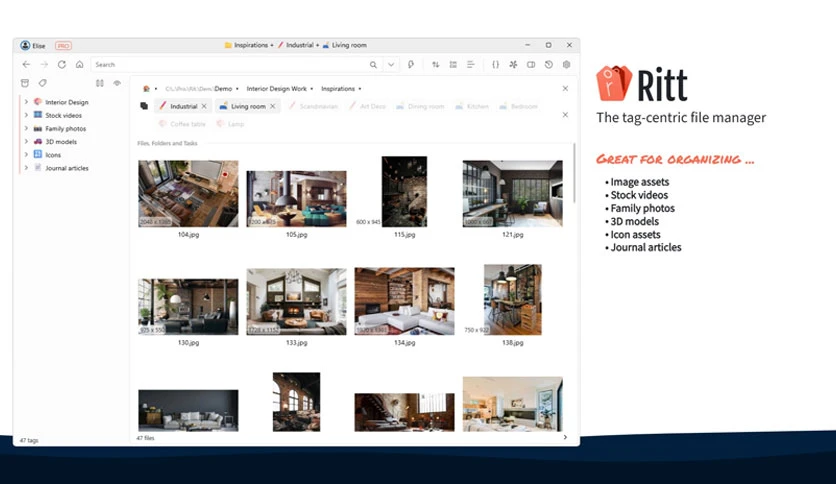836x484 pixels.
Task: Toggle the side preview panel icon
Action: (531, 64)
